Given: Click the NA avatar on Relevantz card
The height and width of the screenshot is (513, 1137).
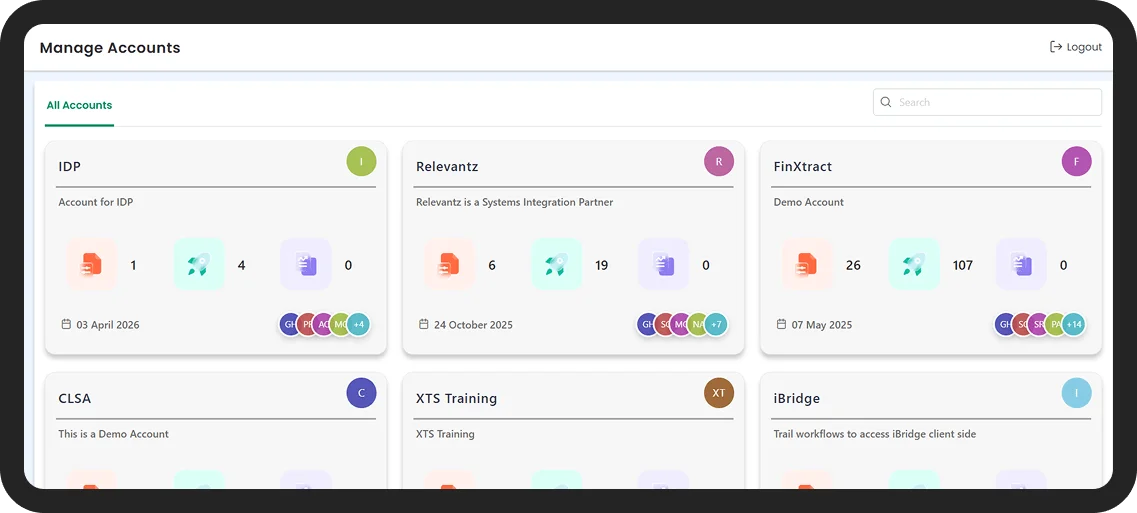Looking at the screenshot, I should 698,324.
